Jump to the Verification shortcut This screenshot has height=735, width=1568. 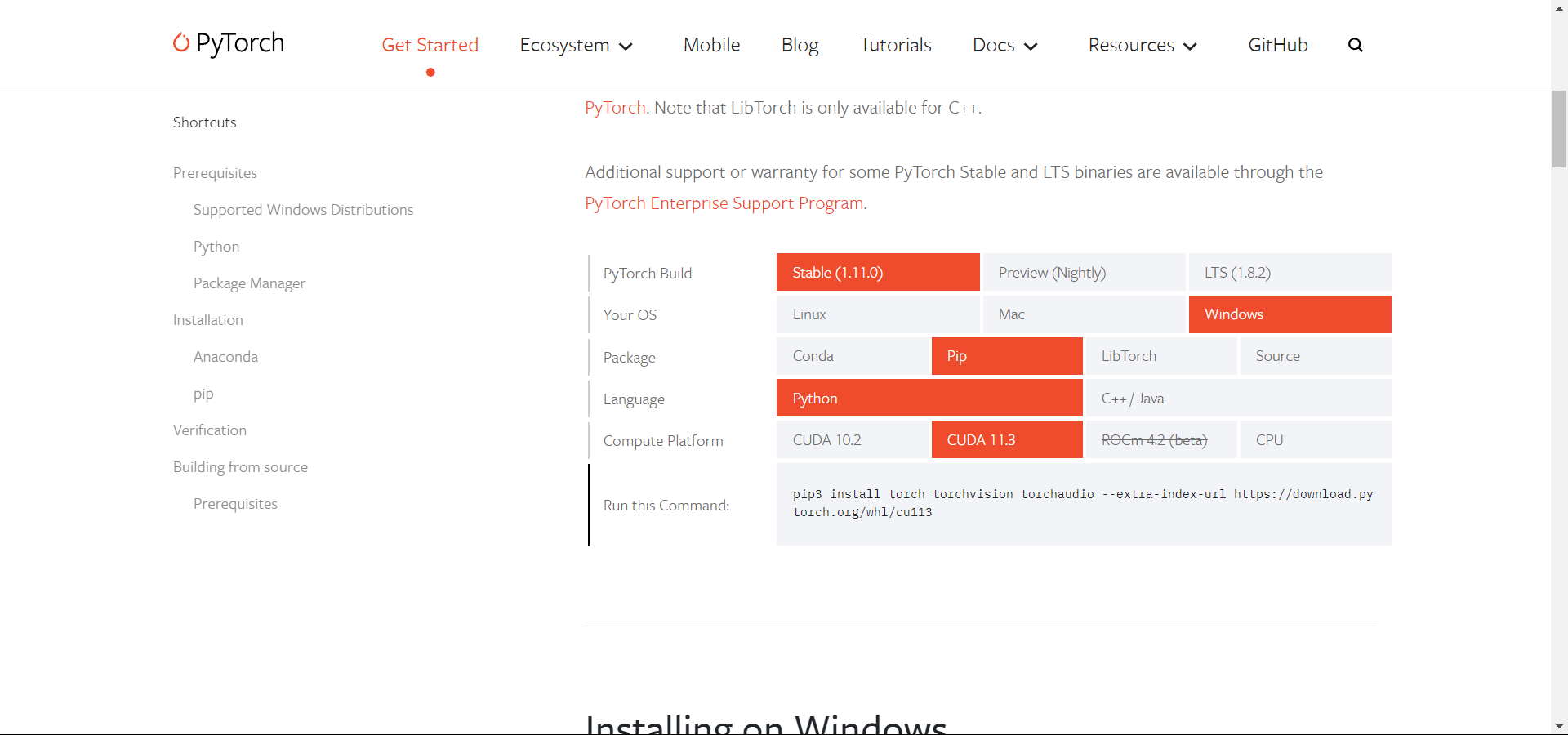(209, 430)
